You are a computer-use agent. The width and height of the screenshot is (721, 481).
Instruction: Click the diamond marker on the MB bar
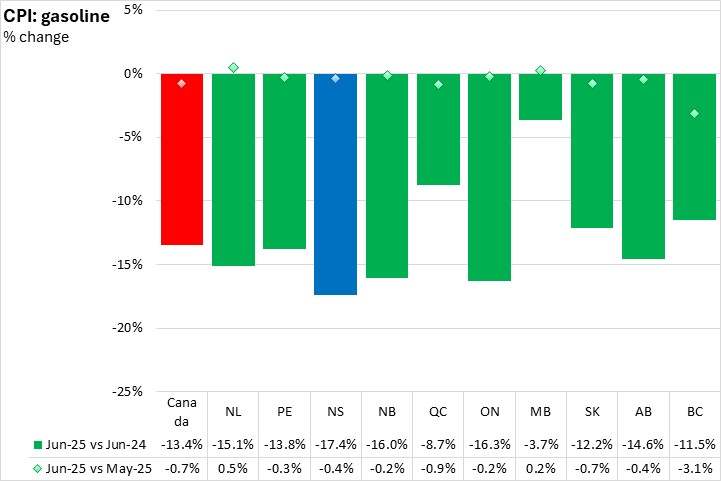[541, 71]
